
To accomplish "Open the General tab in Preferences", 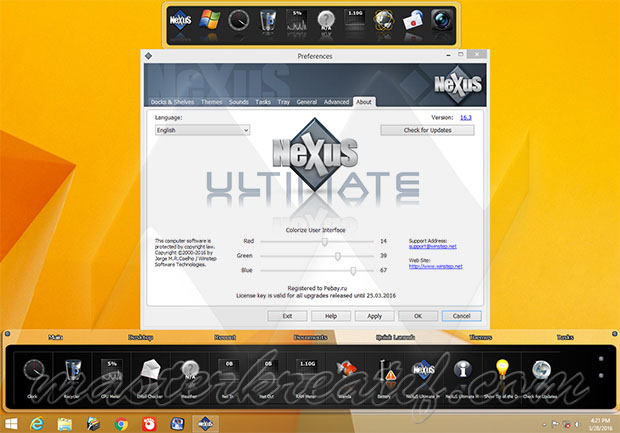I will pyautogui.click(x=307, y=102).
